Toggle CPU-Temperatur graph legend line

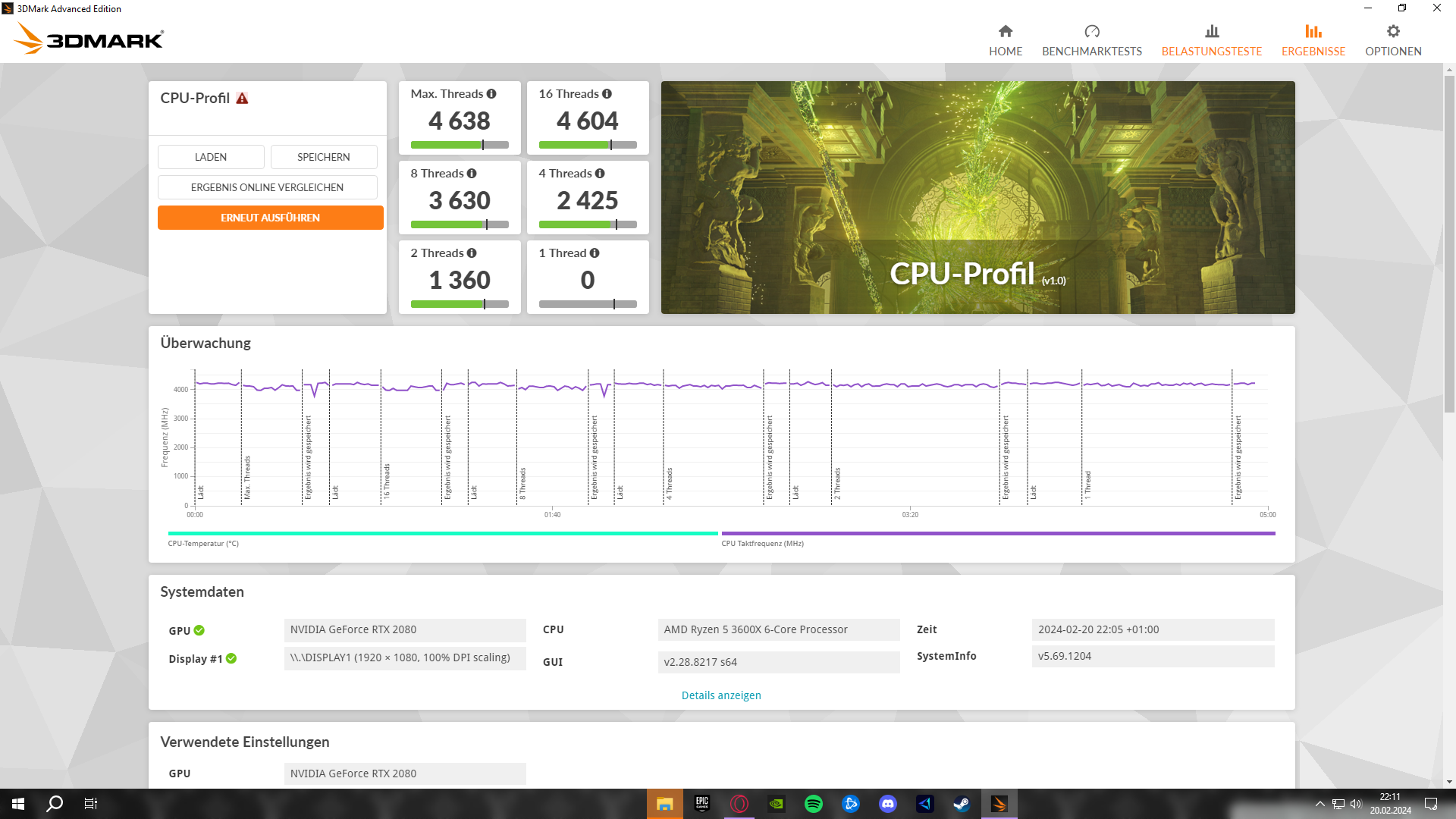pyautogui.click(x=442, y=534)
